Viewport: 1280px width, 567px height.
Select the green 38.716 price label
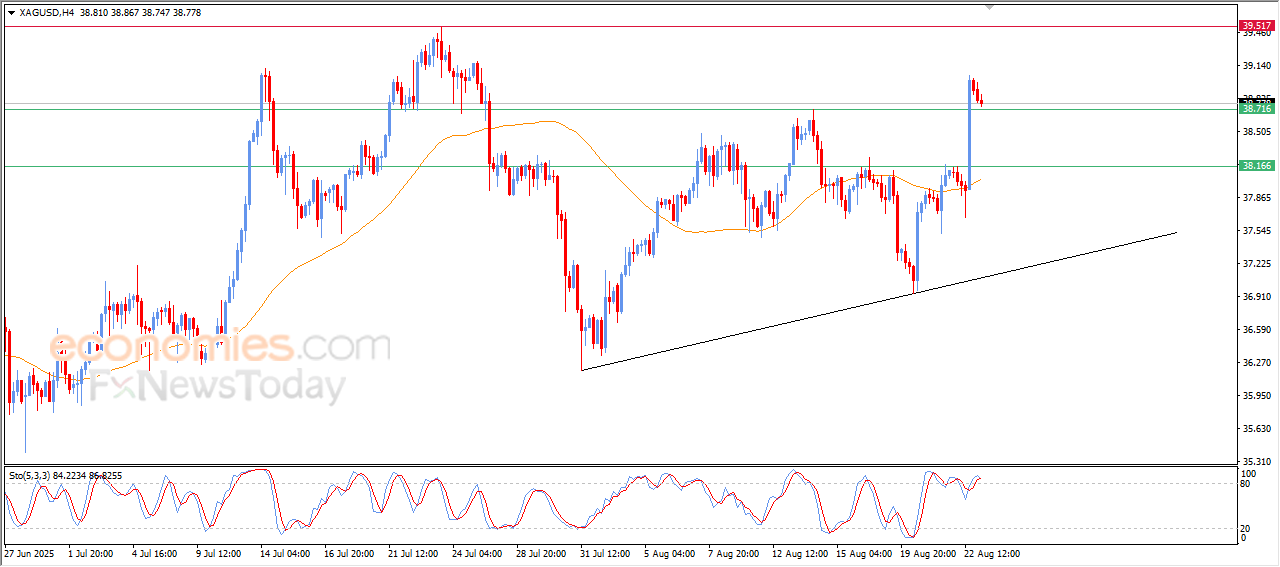click(1255, 109)
